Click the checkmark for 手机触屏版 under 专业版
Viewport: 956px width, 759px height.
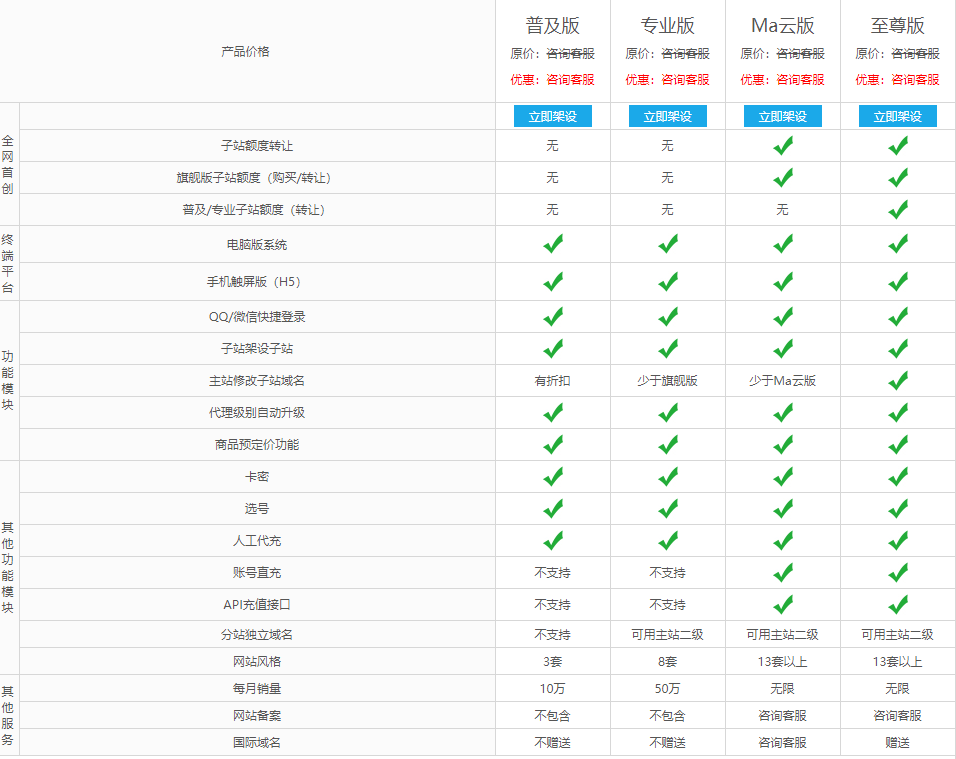[x=668, y=276]
